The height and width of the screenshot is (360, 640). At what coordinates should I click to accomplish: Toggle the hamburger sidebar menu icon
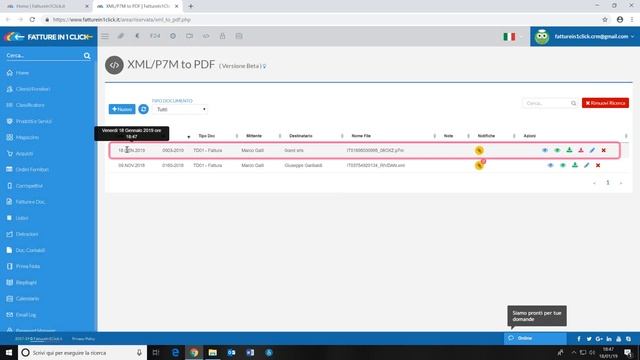pos(105,36)
